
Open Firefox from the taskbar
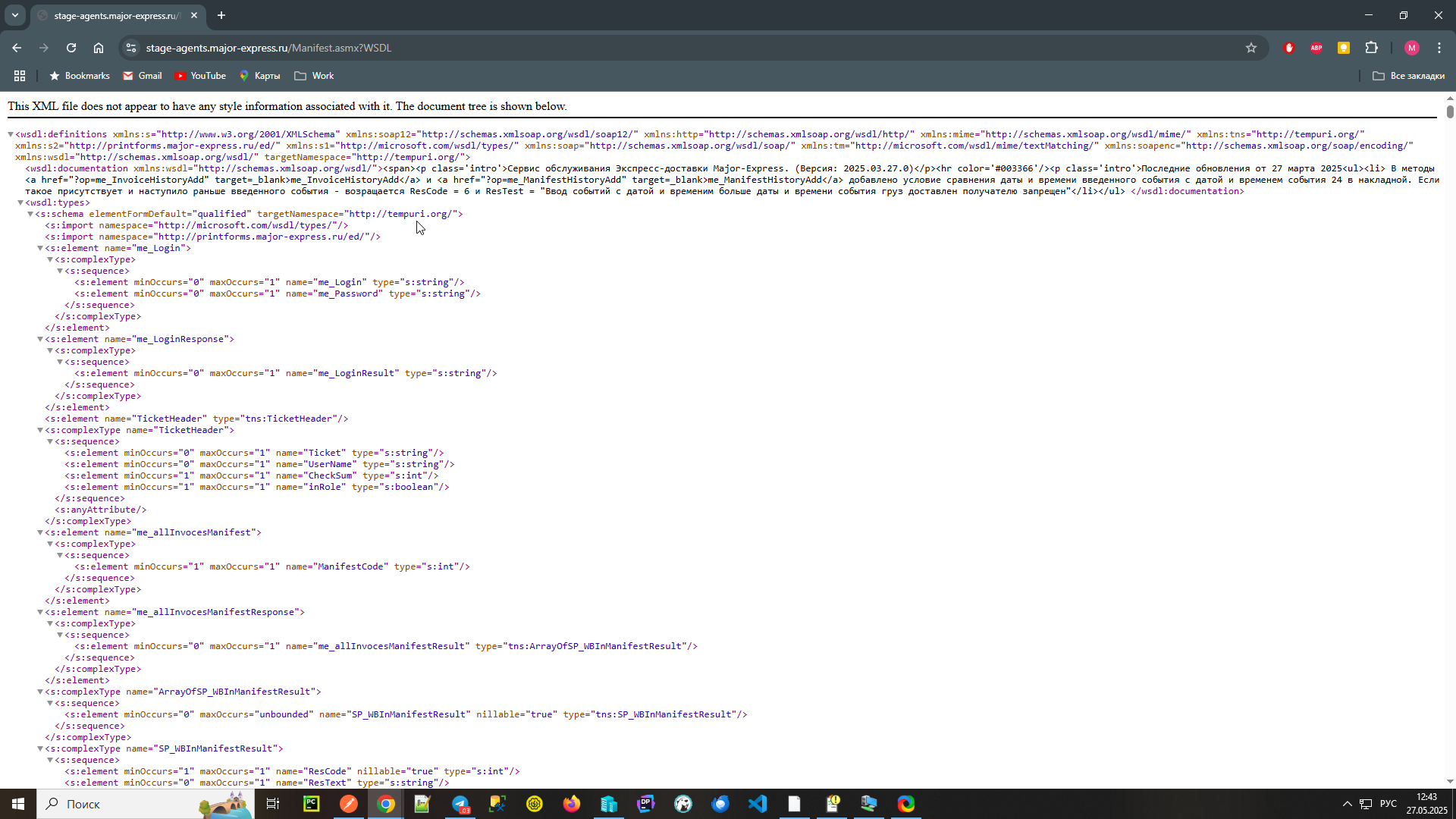[x=572, y=804]
